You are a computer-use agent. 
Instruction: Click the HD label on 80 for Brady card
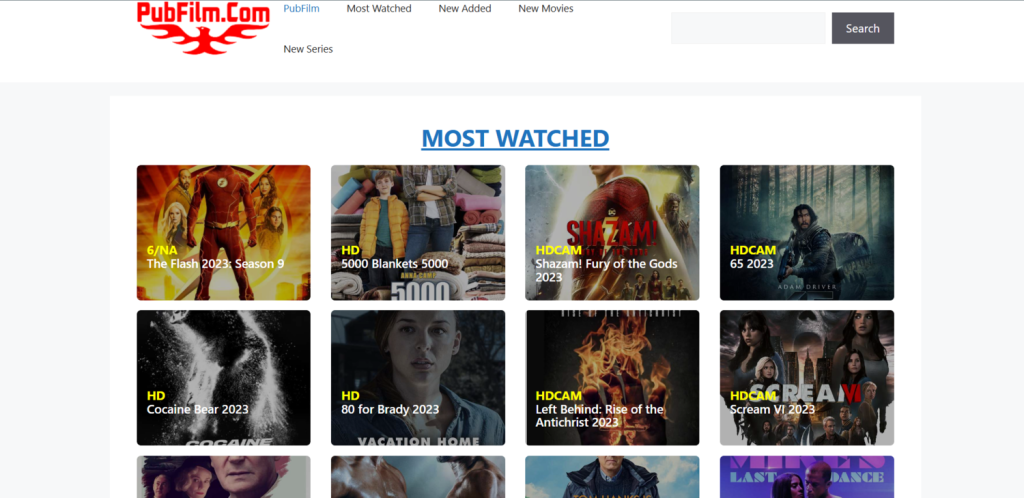coord(351,396)
